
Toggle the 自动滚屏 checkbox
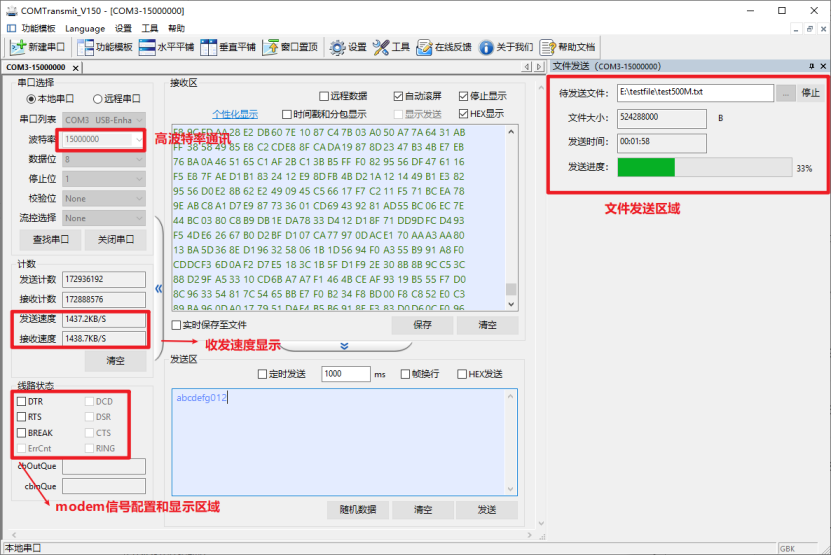click(x=398, y=96)
